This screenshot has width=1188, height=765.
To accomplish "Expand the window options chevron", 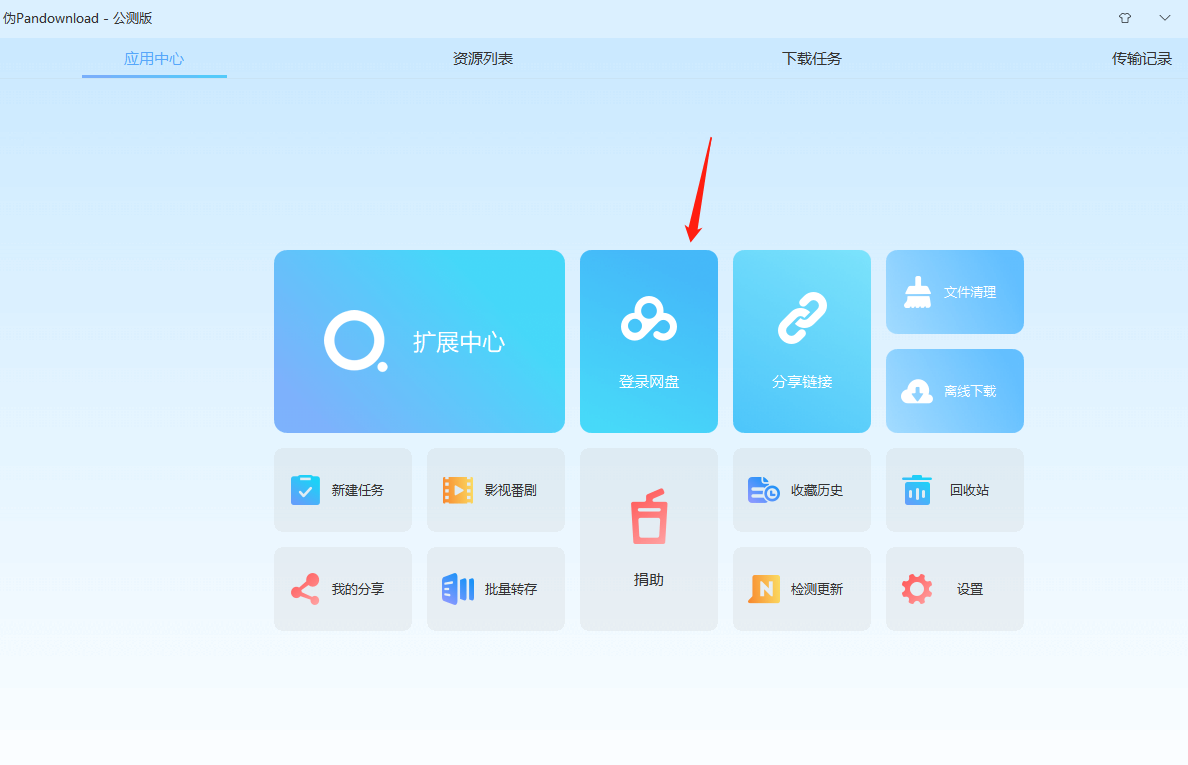I will click(x=1164, y=18).
